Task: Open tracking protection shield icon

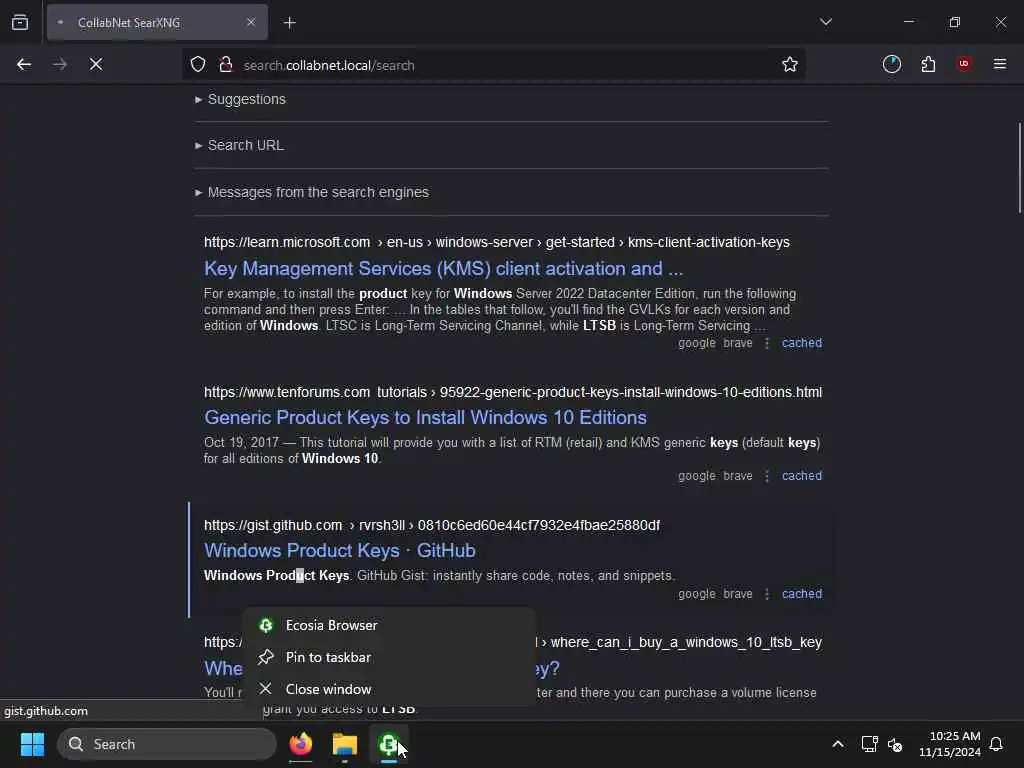Action: pyautogui.click(x=198, y=64)
